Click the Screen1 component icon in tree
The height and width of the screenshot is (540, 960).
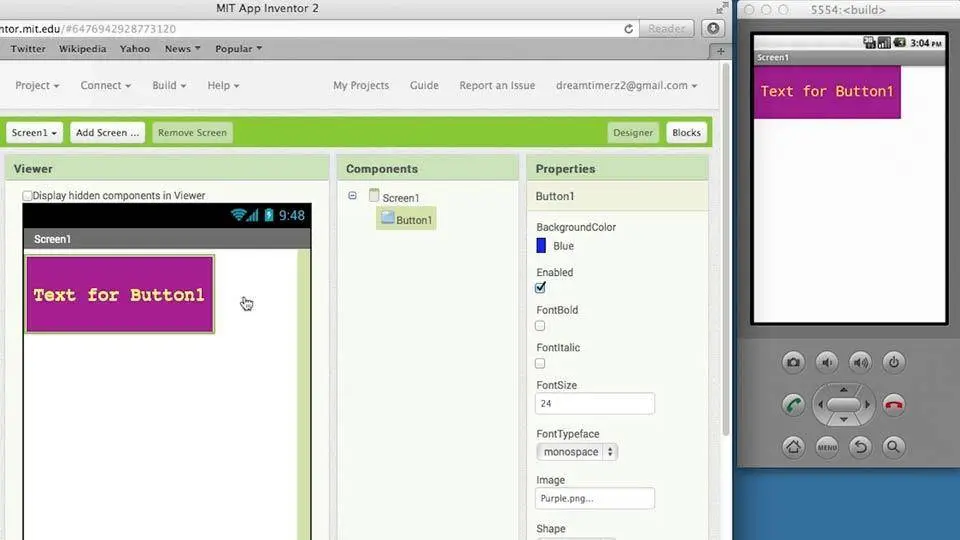click(374, 195)
